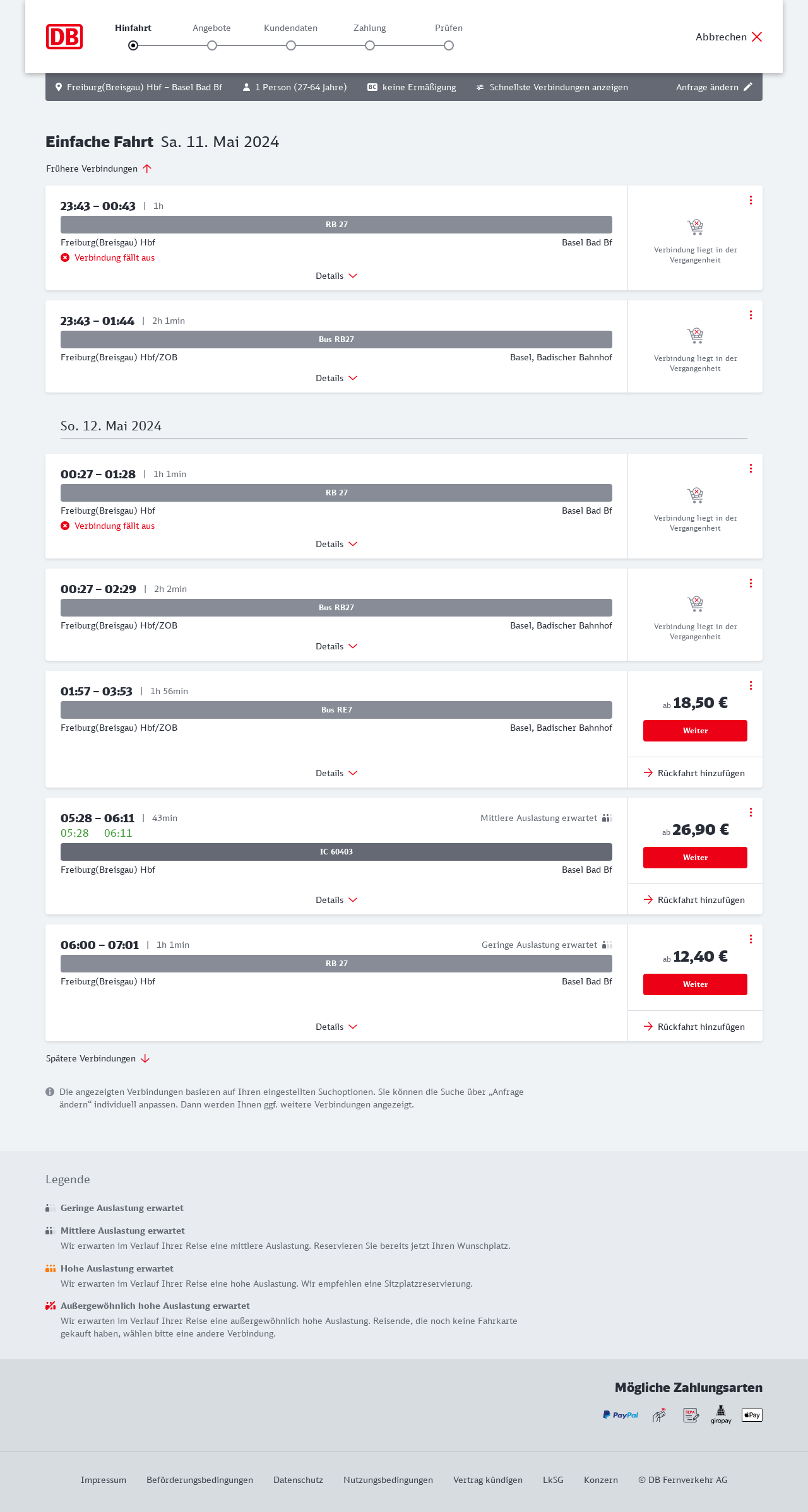Expand Details for the 01:57 Bus RE7 connection
The height and width of the screenshot is (1512, 808).
(336, 773)
